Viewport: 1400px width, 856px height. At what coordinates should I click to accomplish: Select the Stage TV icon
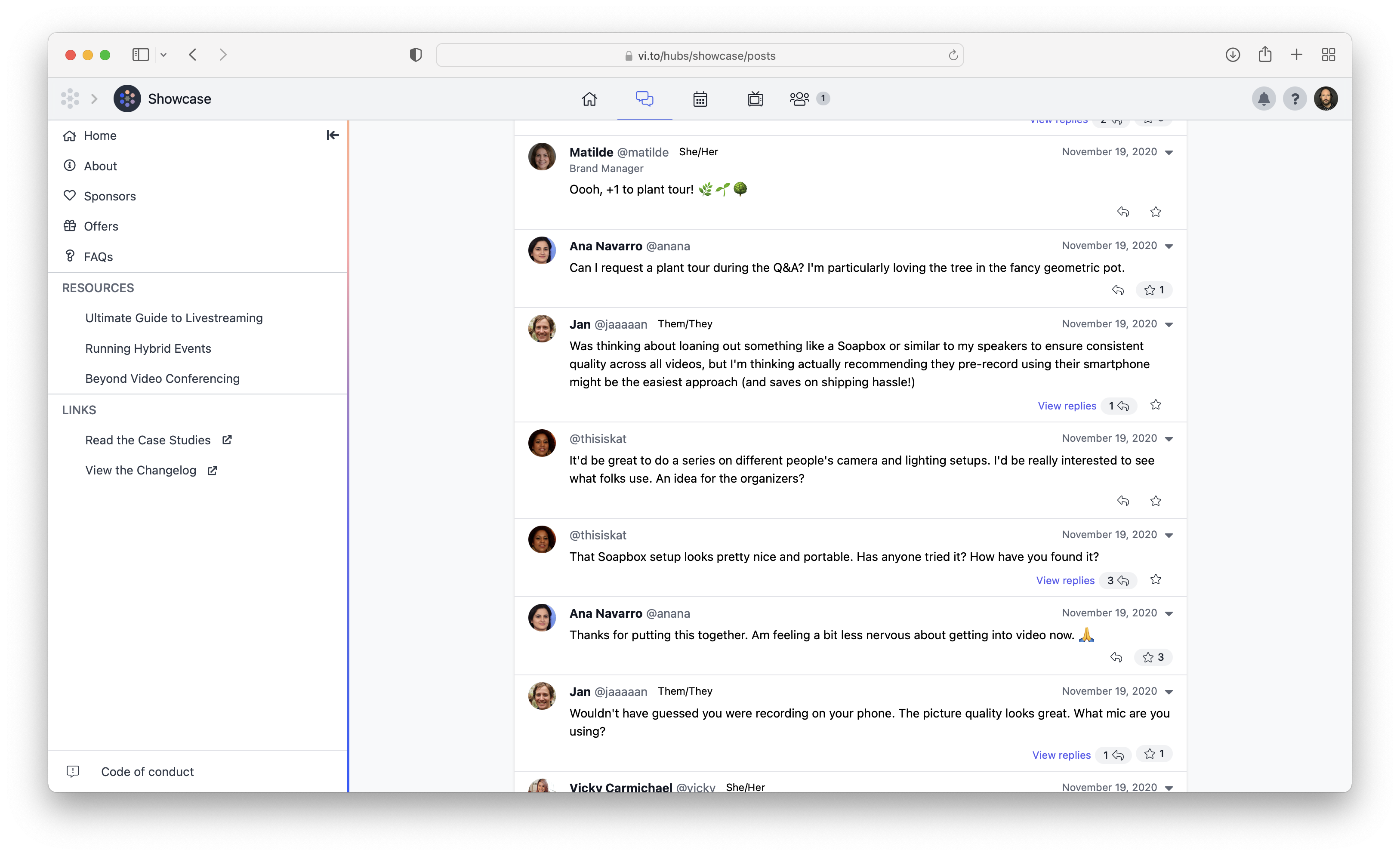(x=755, y=98)
